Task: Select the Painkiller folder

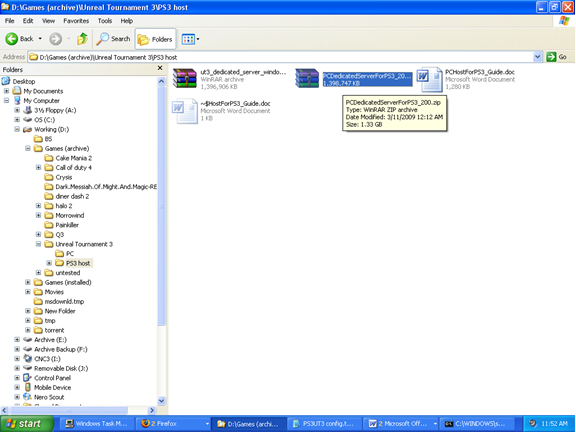Action: [x=67, y=225]
